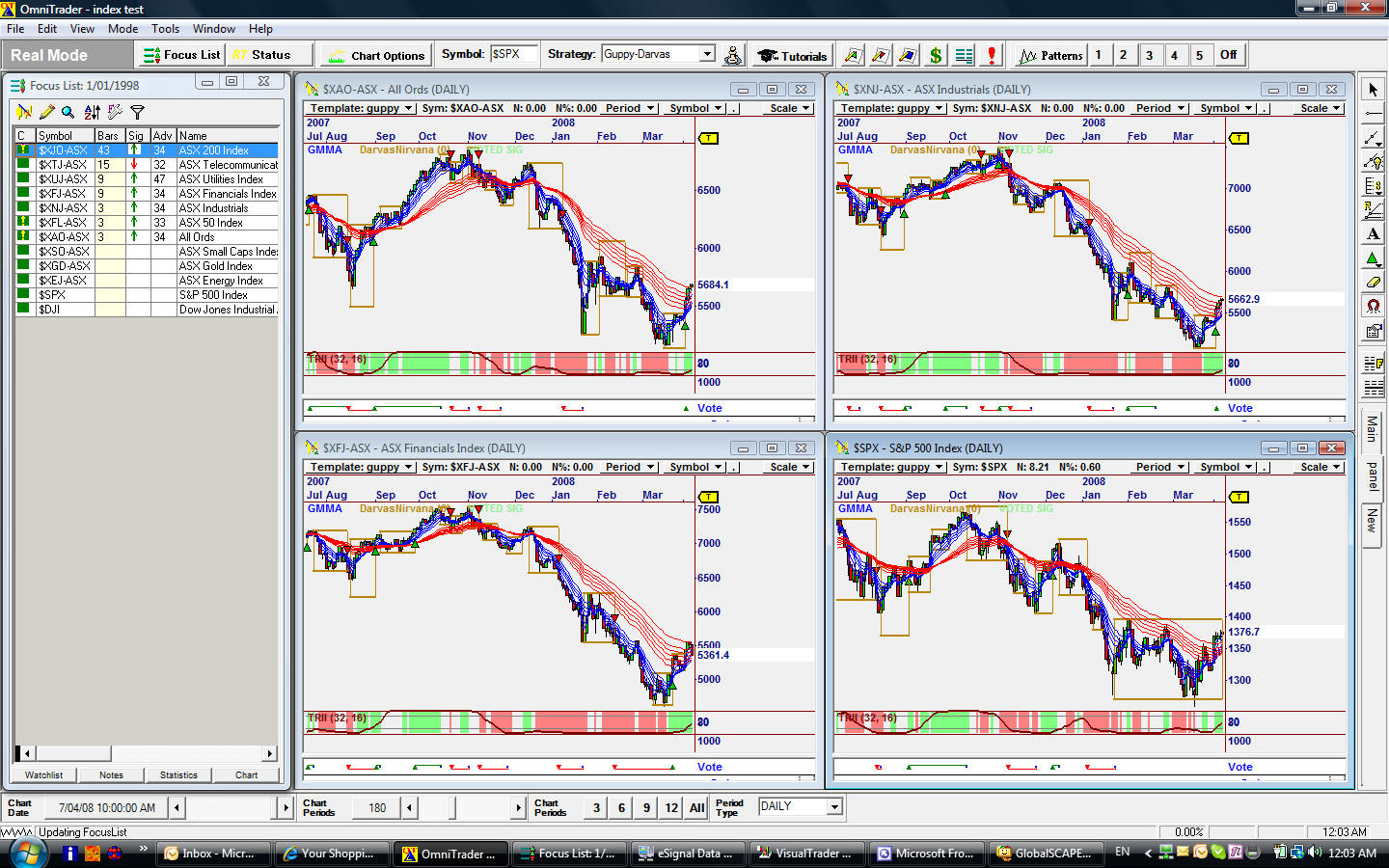
Task: Open the Tools menu
Action: (165, 29)
